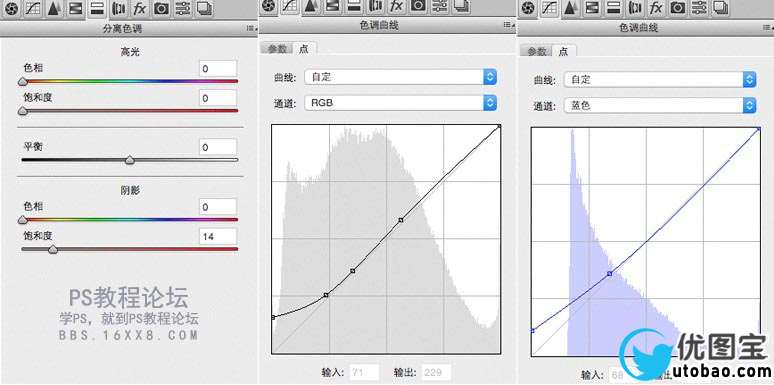Viewport: 774px width, 385px height.
Task: Focus the 高光 色相 value field
Action: coord(218,69)
